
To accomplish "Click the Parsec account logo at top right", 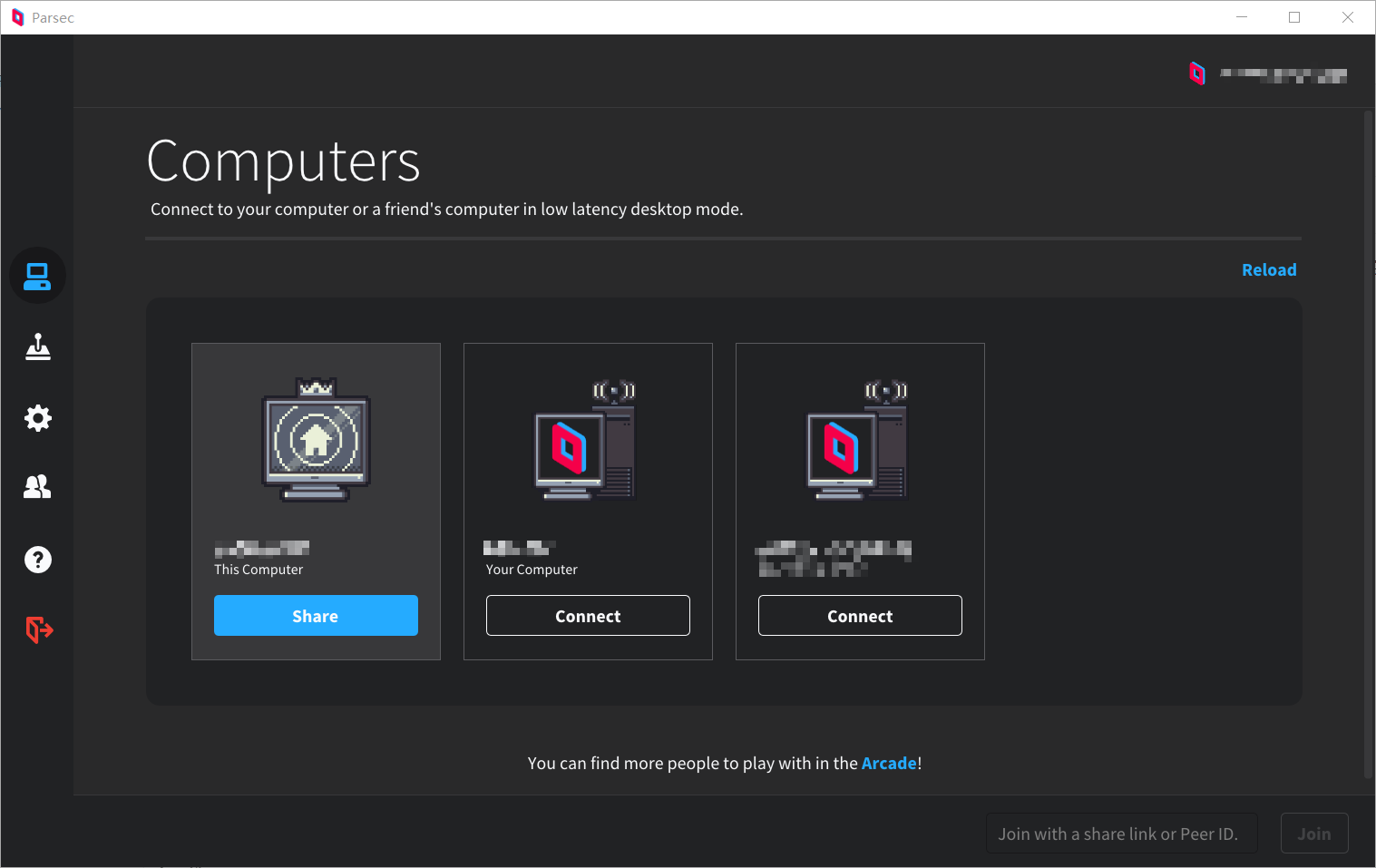I will (x=1197, y=73).
